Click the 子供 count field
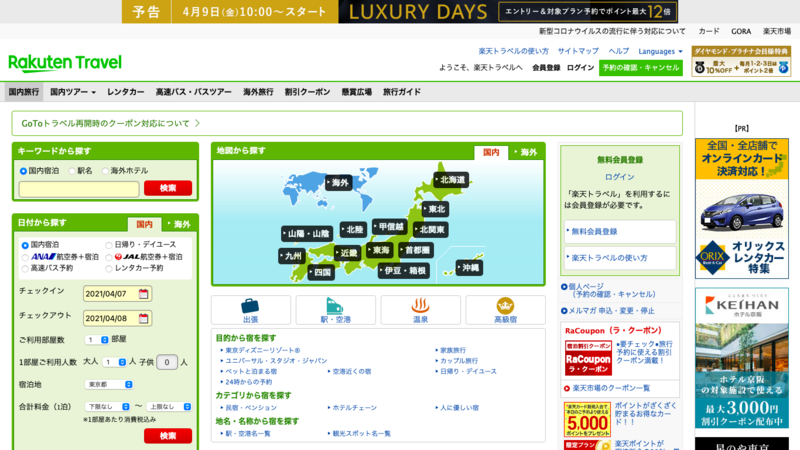 point(167,362)
